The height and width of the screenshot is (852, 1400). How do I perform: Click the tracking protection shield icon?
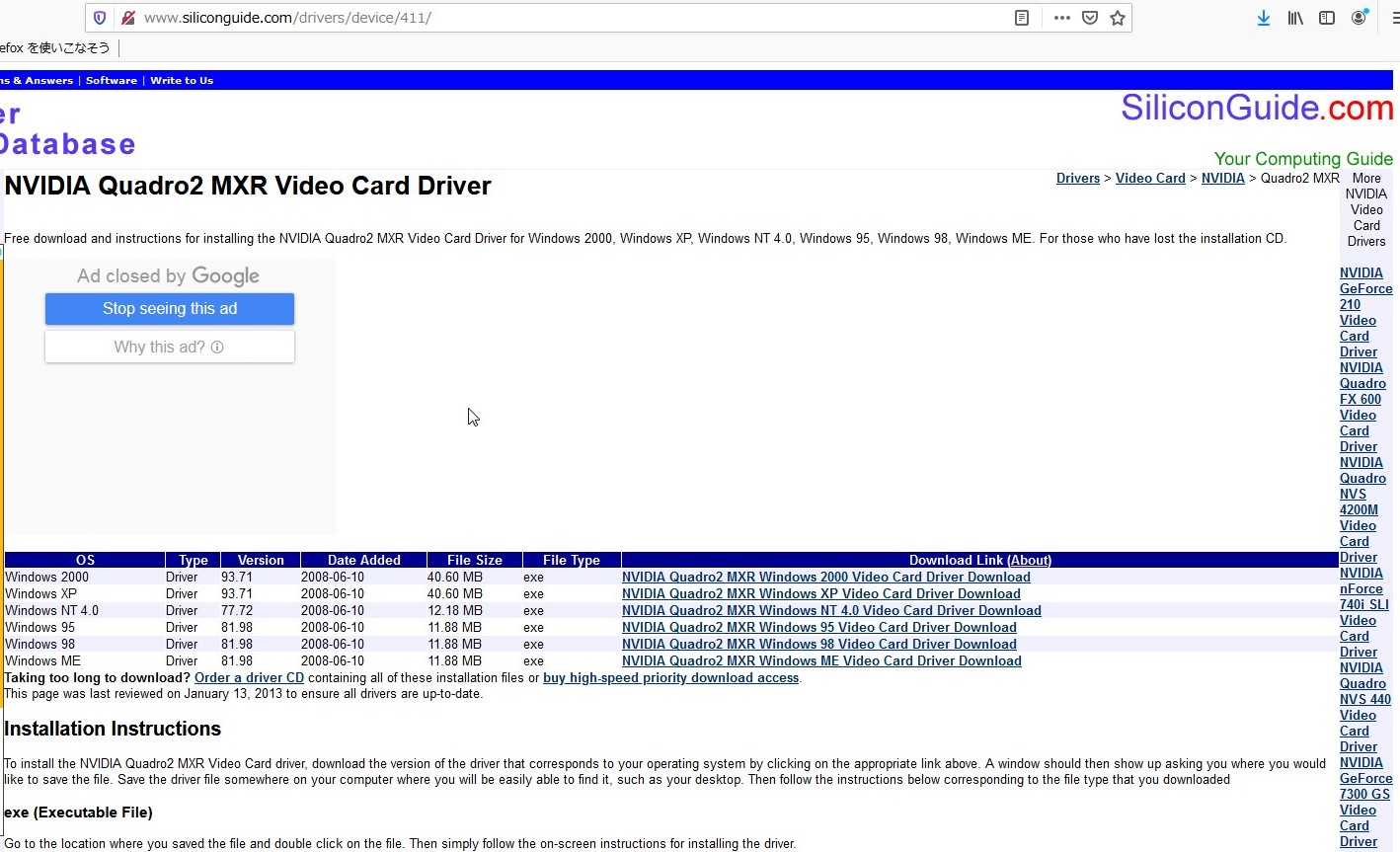pyautogui.click(x=100, y=18)
